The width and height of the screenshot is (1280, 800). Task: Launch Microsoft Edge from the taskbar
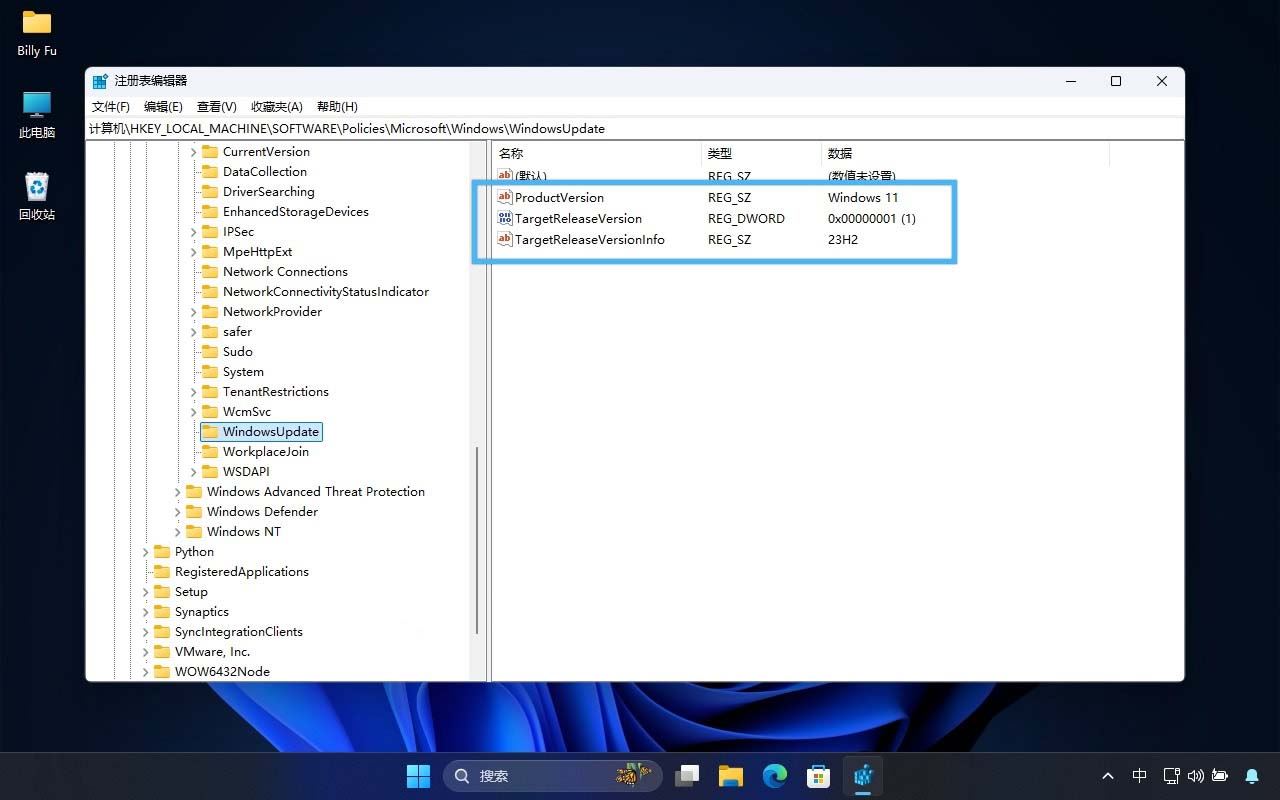tap(775, 775)
